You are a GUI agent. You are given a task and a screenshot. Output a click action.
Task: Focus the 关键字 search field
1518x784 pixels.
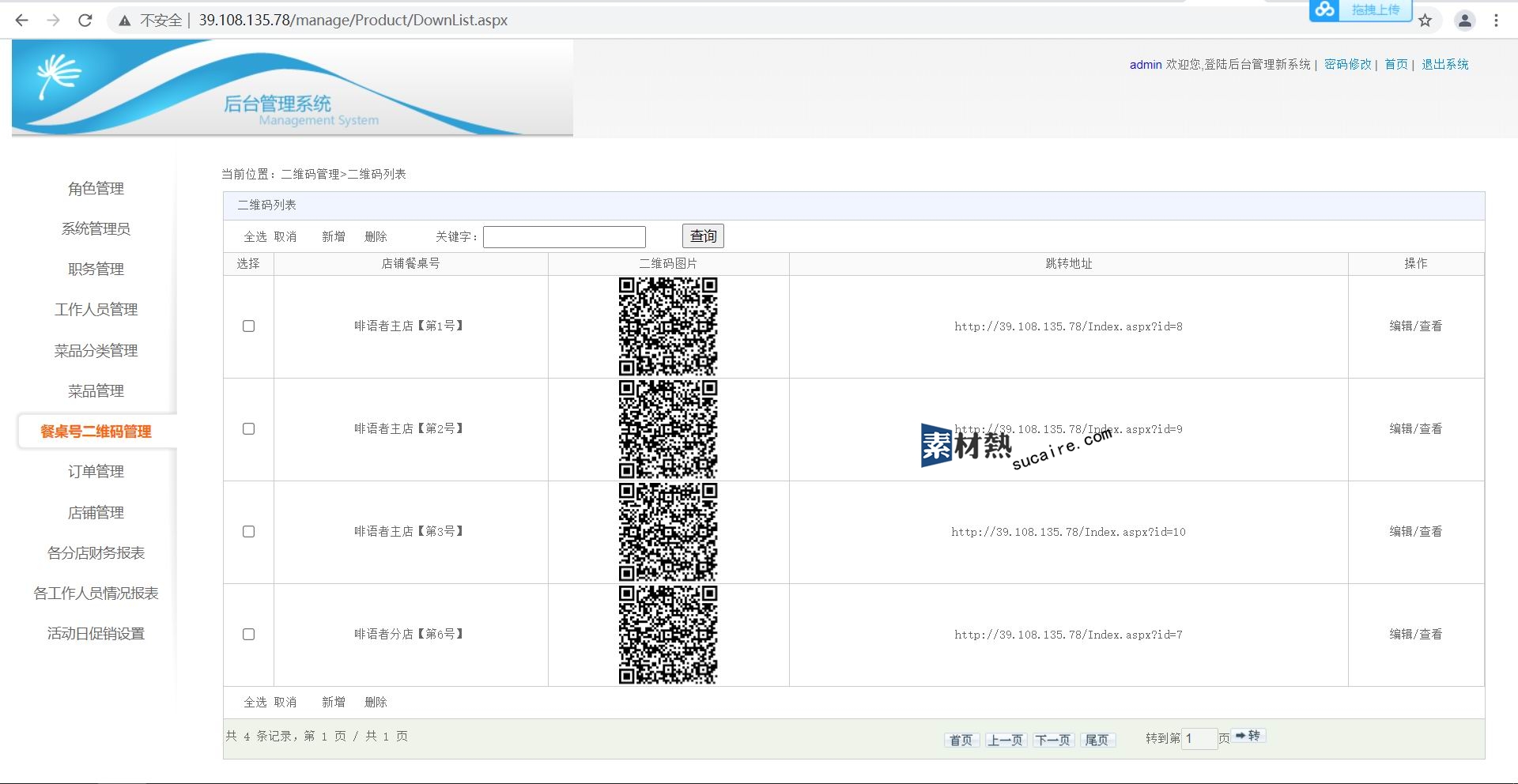point(565,236)
